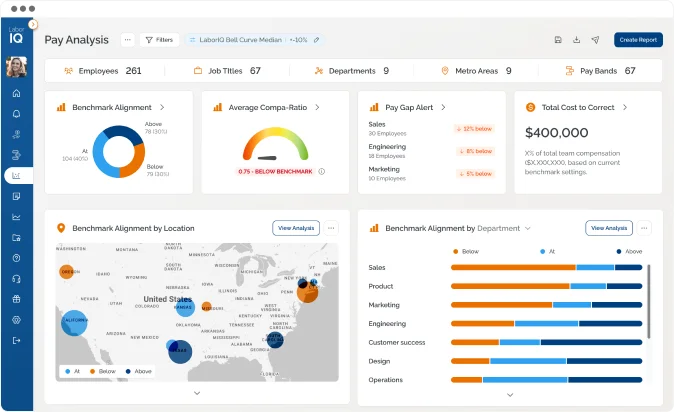Click the department list scrollbar

648,301
